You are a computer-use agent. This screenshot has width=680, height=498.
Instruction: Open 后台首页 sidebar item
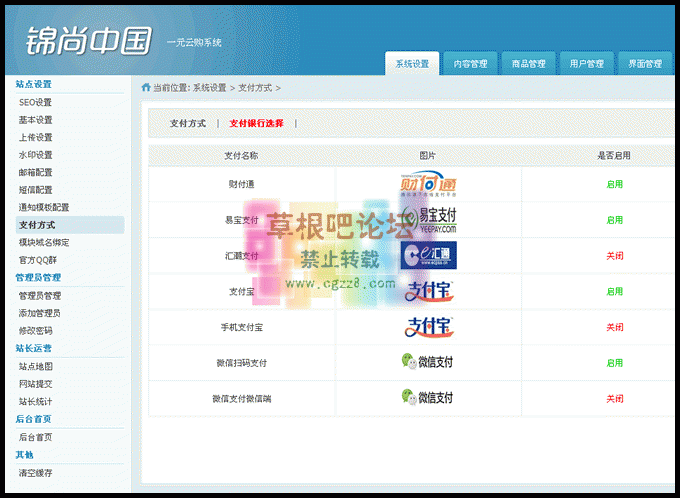[35, 437]
